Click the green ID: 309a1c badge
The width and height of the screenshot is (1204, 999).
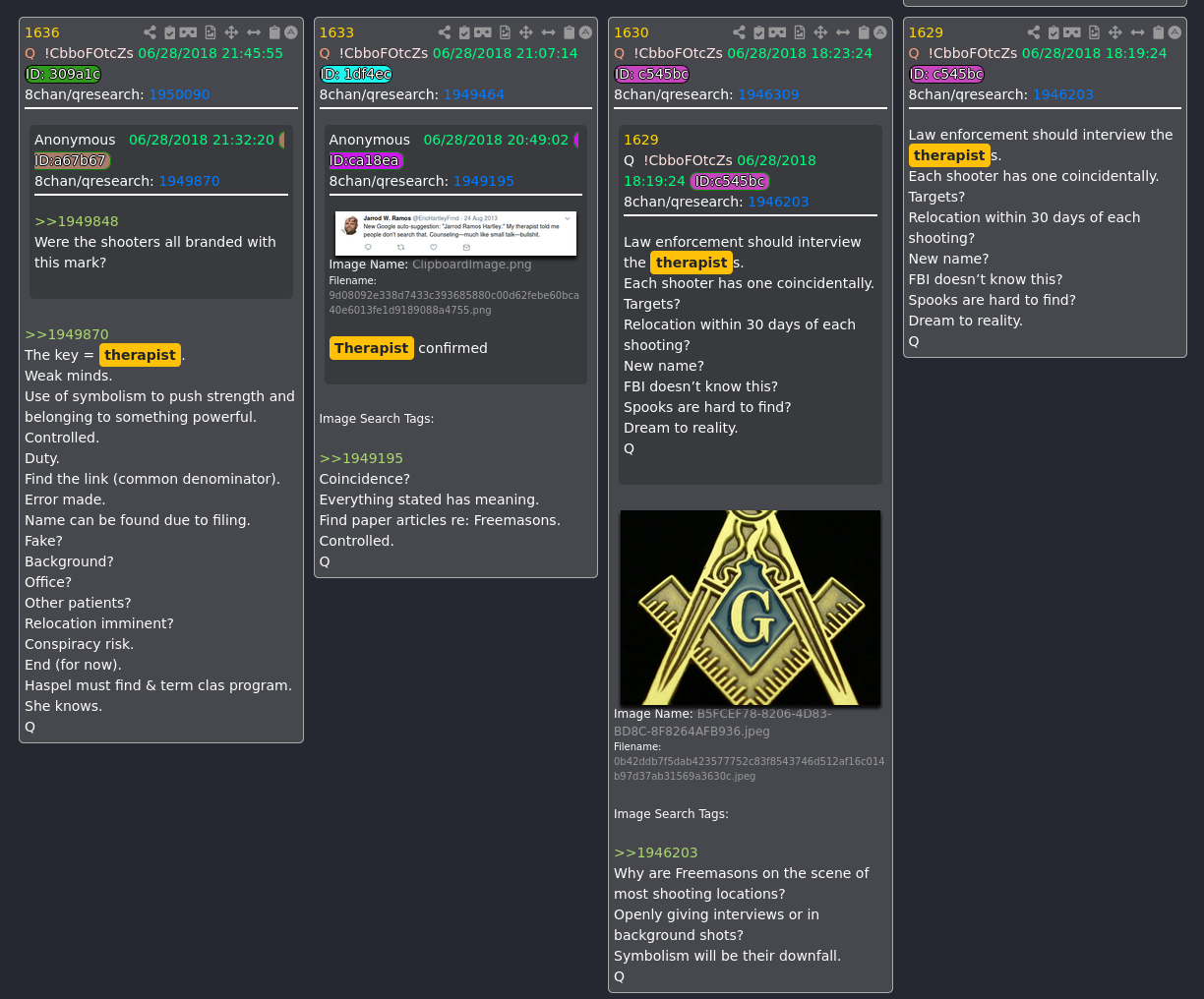[x=63, y=74]
